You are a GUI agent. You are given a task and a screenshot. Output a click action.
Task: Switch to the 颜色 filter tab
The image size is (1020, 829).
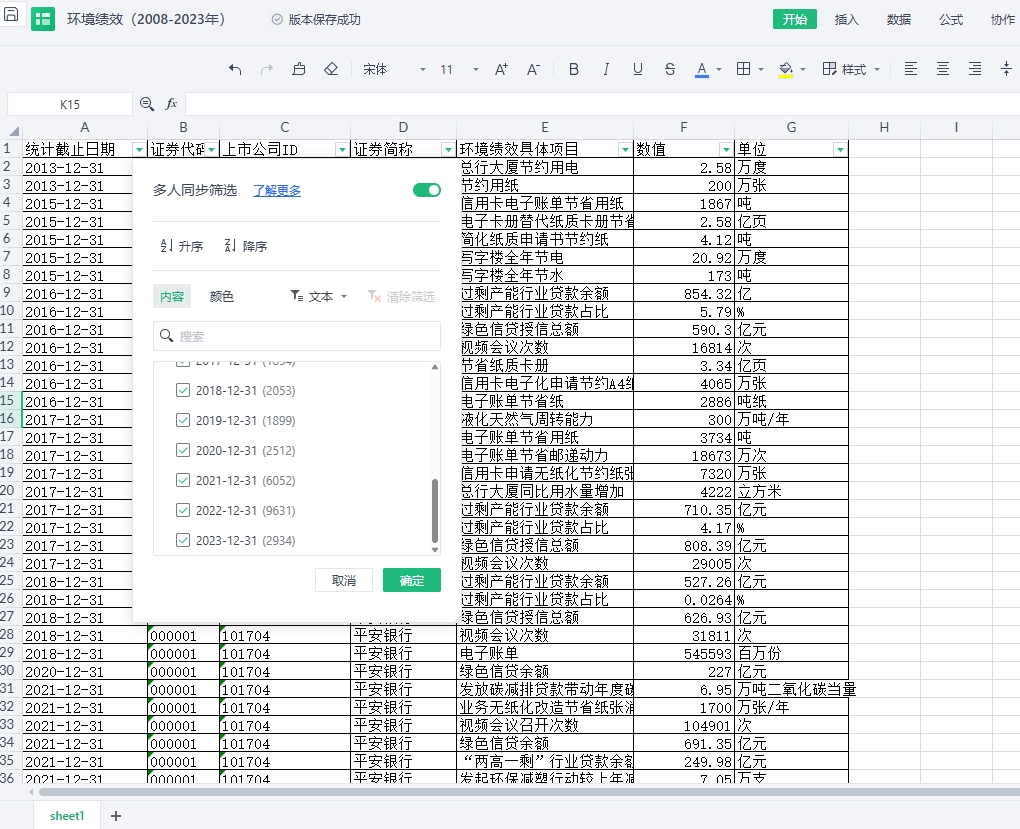pyautogui.click(x=221, y=297)
